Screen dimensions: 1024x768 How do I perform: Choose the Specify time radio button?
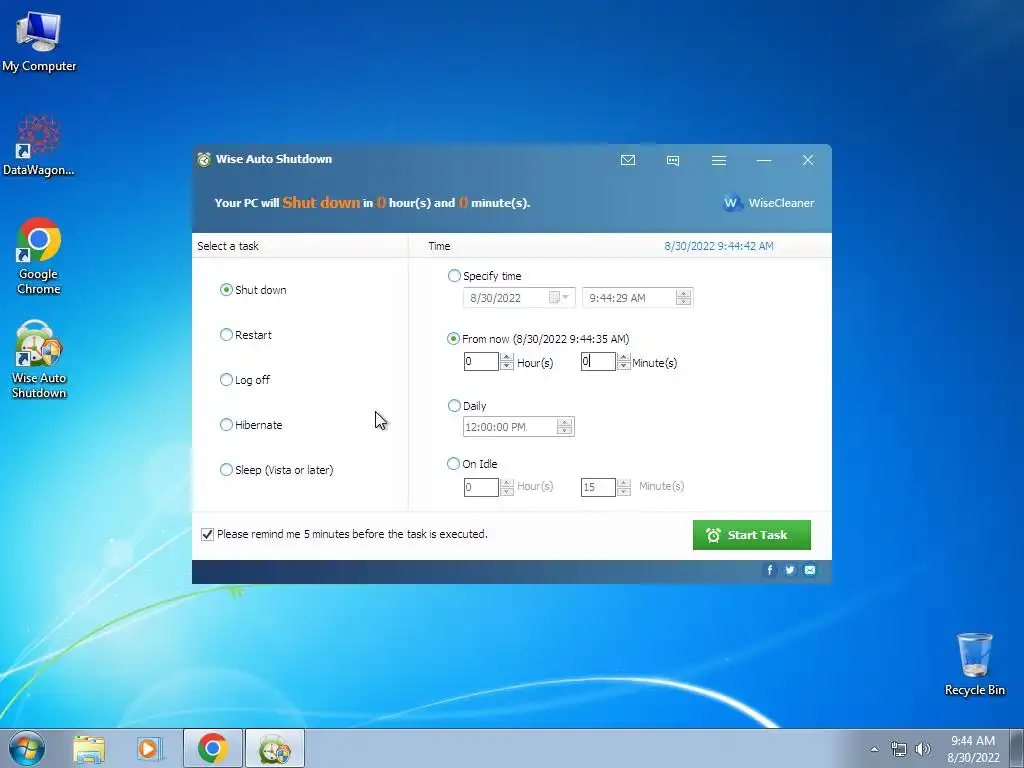[454, 276]
